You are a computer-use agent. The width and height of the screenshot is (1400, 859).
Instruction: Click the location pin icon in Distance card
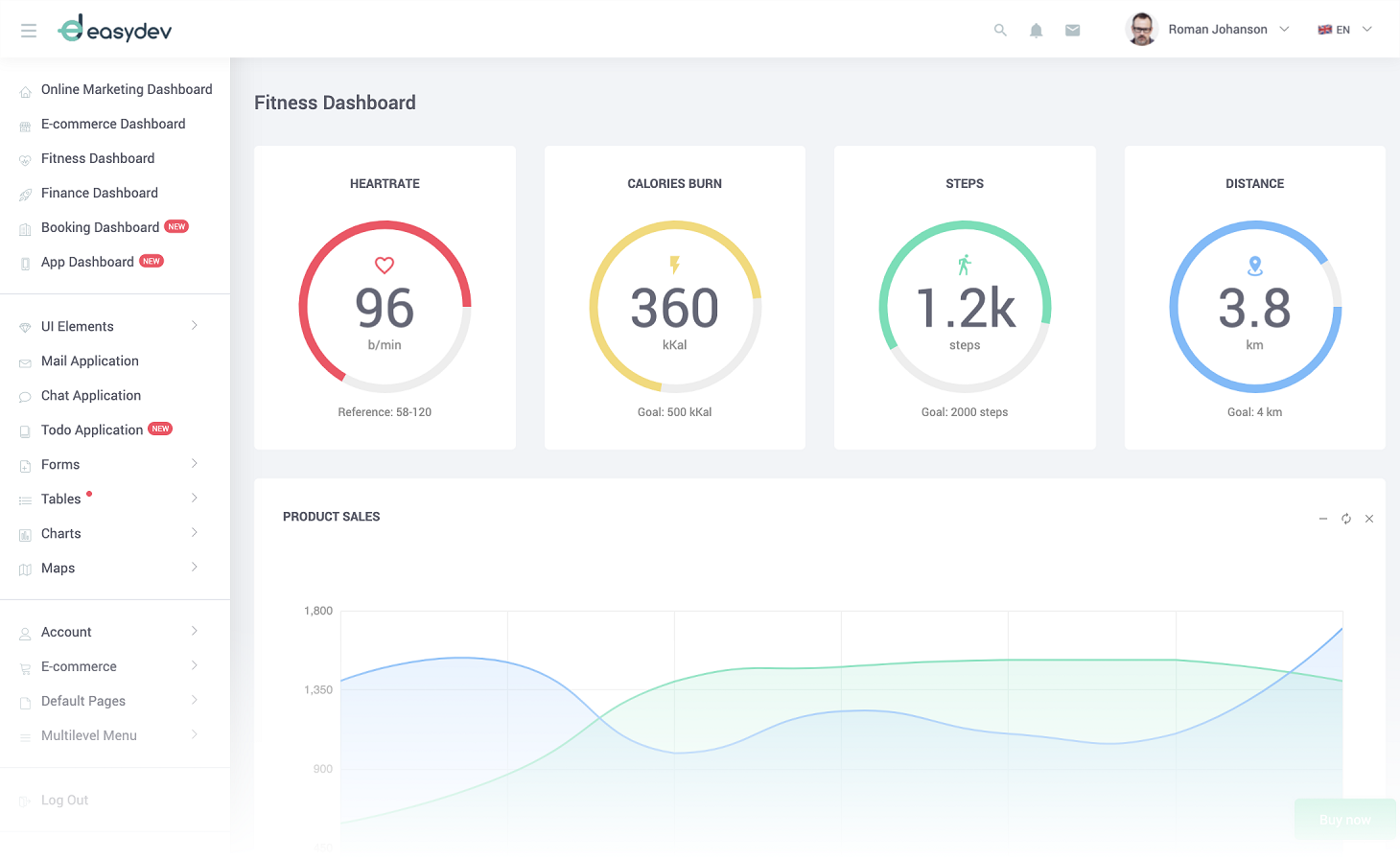(x=1254, y=266)
